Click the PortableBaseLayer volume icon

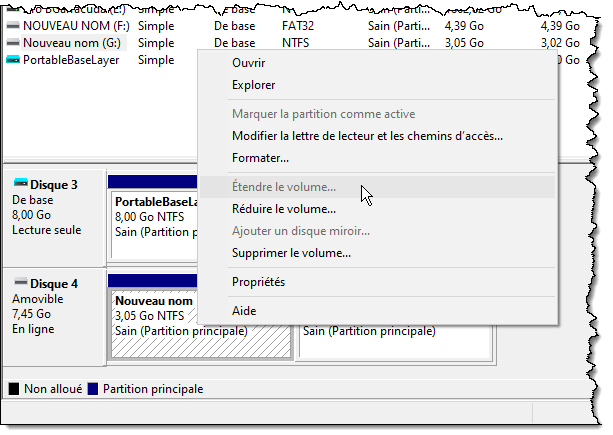point(12,60)
